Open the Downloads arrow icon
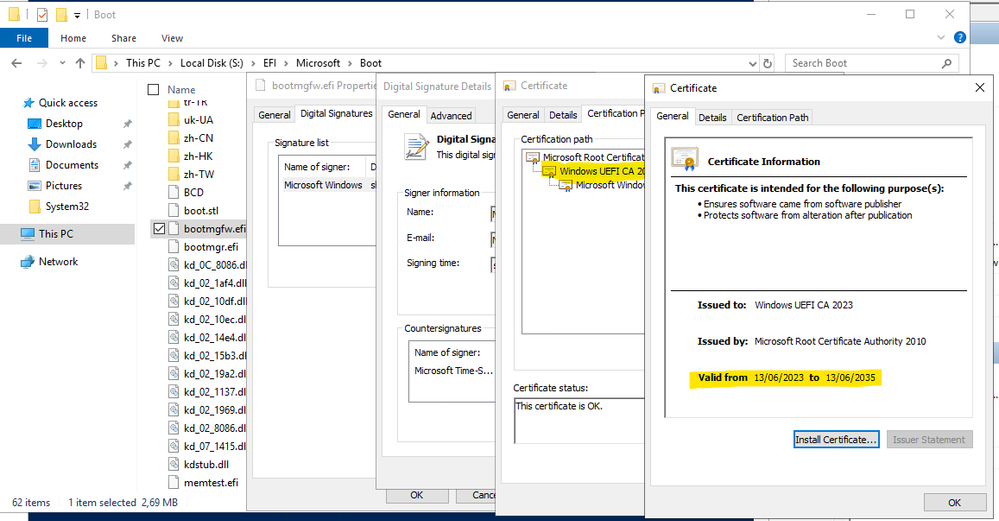Screen dimensions: 999x521 [34, 145]
